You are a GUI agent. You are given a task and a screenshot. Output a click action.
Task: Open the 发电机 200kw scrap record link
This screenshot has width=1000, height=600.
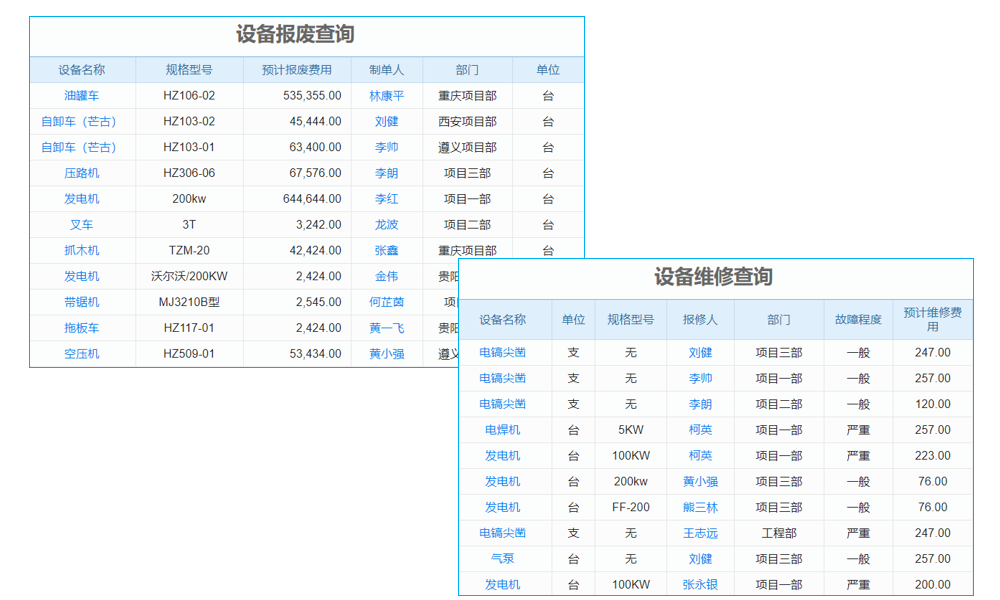coord(84,199)
